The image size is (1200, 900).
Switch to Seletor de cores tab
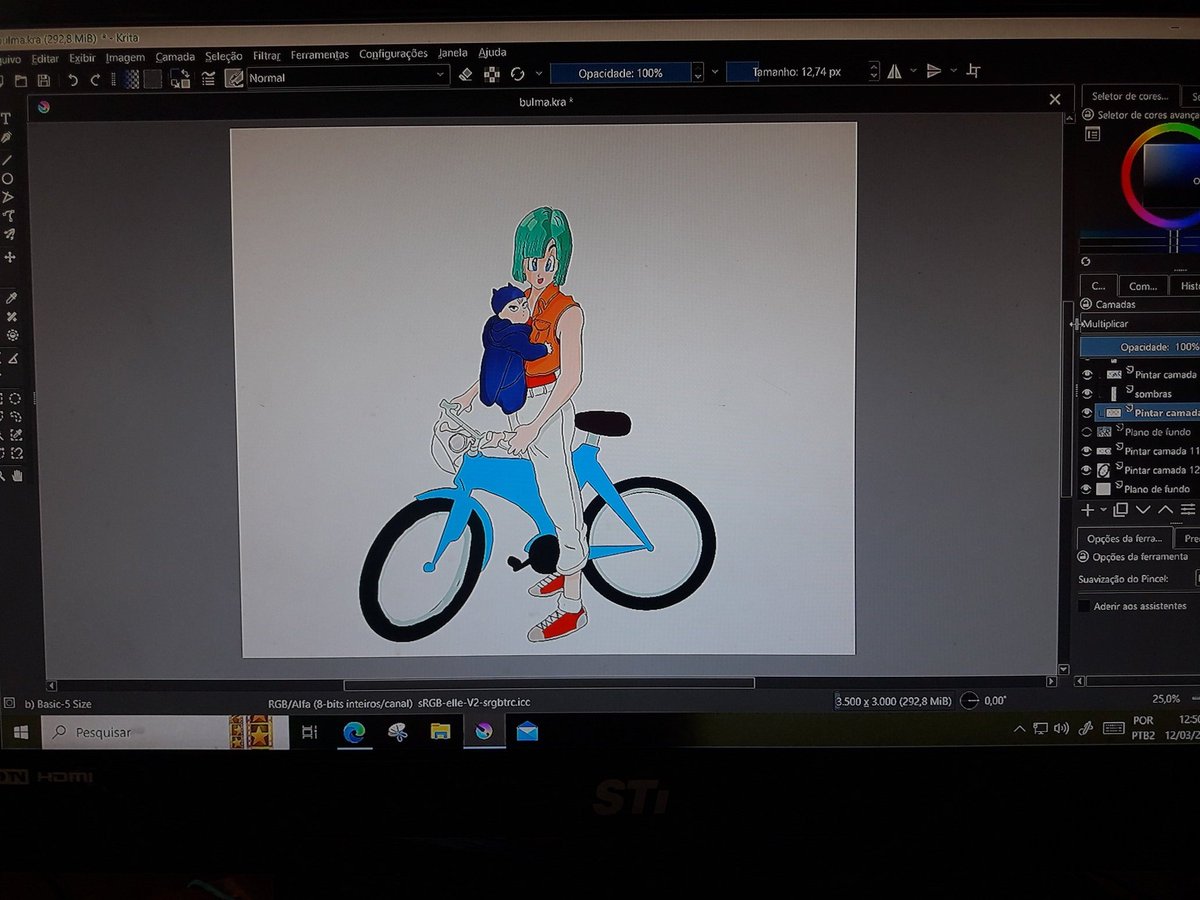(x=1129, y=97)
